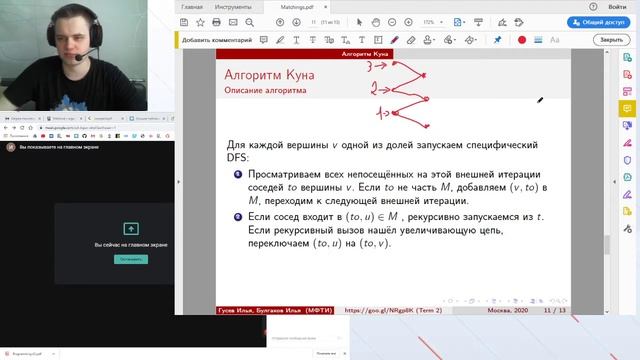Expand the left navigation pane arrow
This screenshot has width=640, height=360.
178,182
